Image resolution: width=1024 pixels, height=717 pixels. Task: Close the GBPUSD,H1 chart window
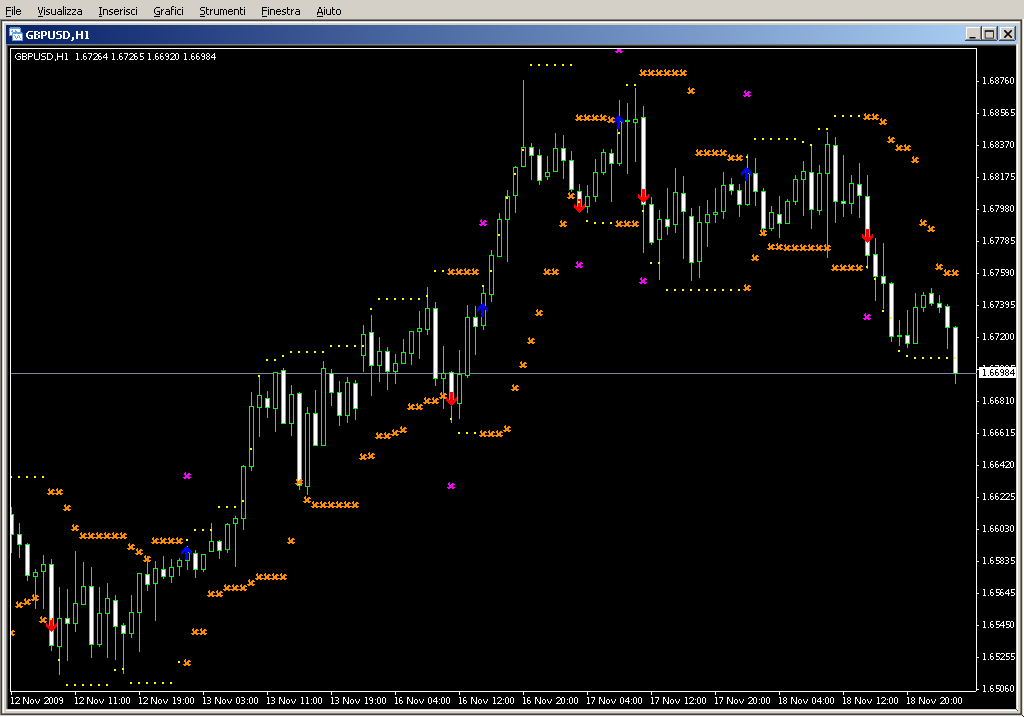pyautogui.click(x=1008, y=34)
